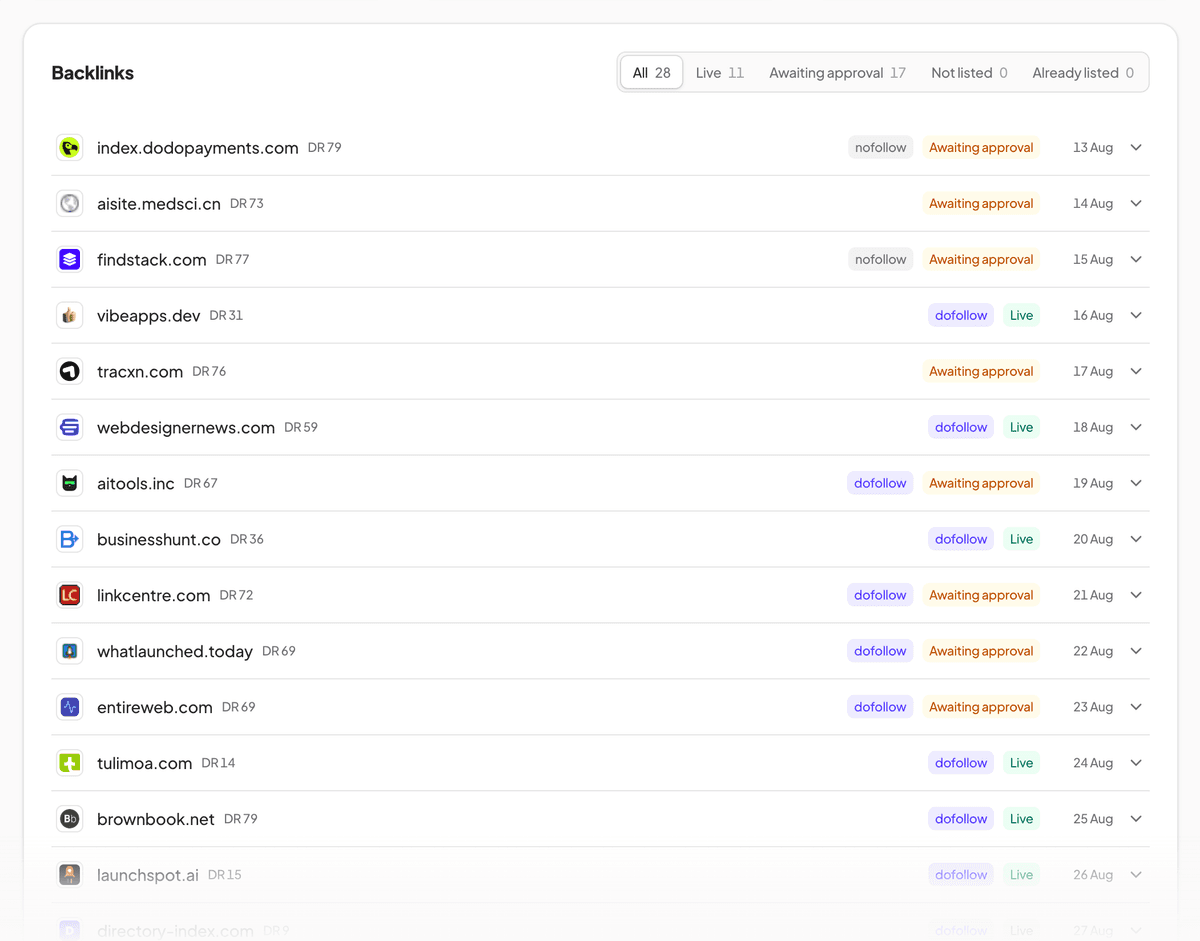Open the linkcentre.com link
Image resolution: width=1200 pixels, height=941 pixels.
coord(153,596)
